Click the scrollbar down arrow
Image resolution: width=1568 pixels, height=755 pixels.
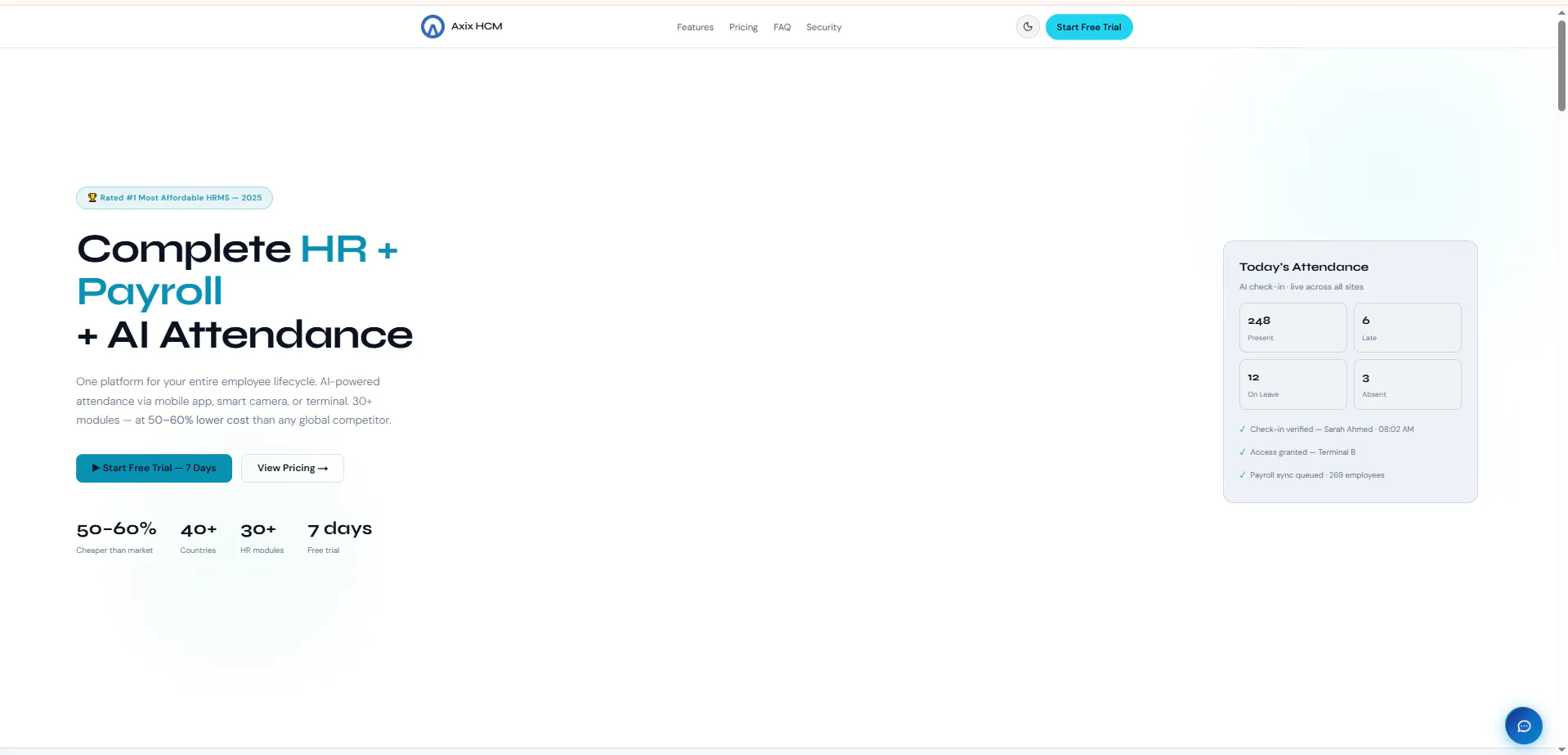[1561, 749]
